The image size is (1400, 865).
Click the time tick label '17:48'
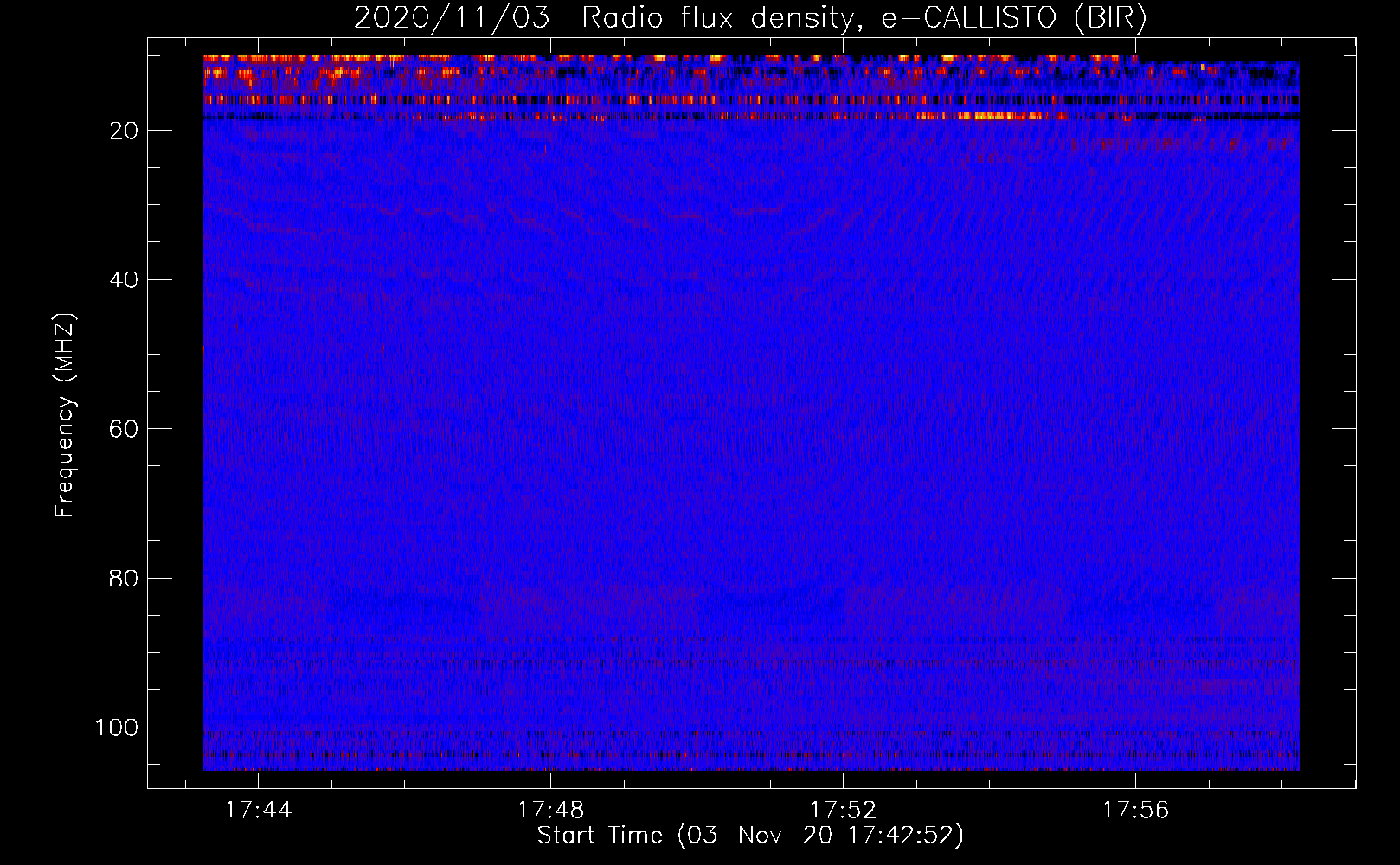550,811
